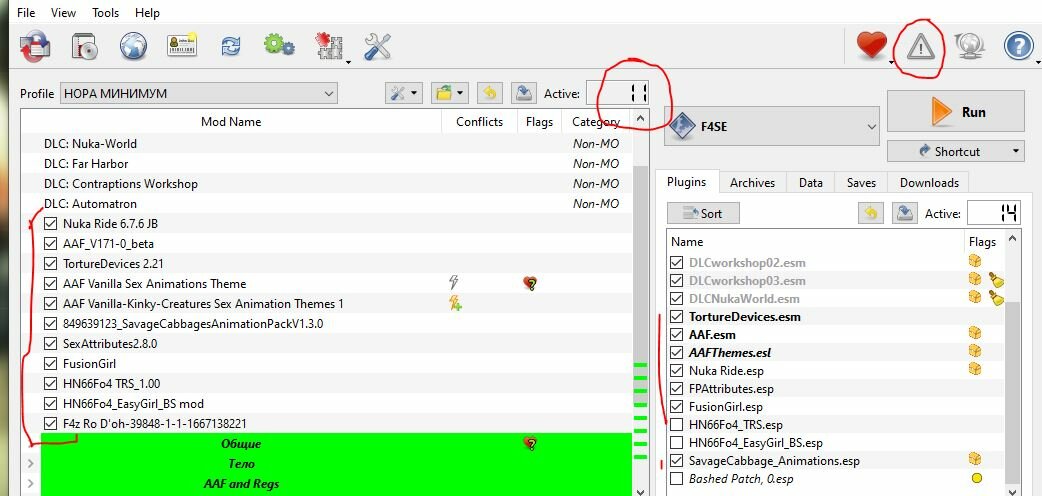Expand the Тело separator
The image size is (1042, 496).
[31, 463]
